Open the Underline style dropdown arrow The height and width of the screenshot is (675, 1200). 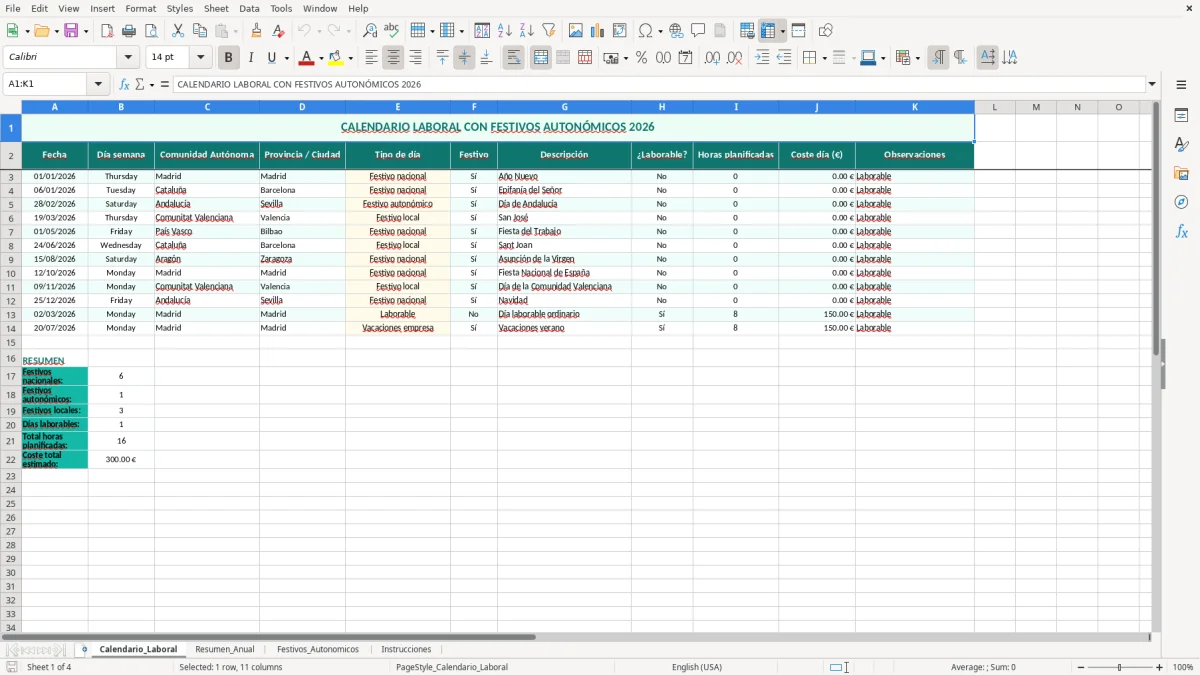tap(286, 58)
